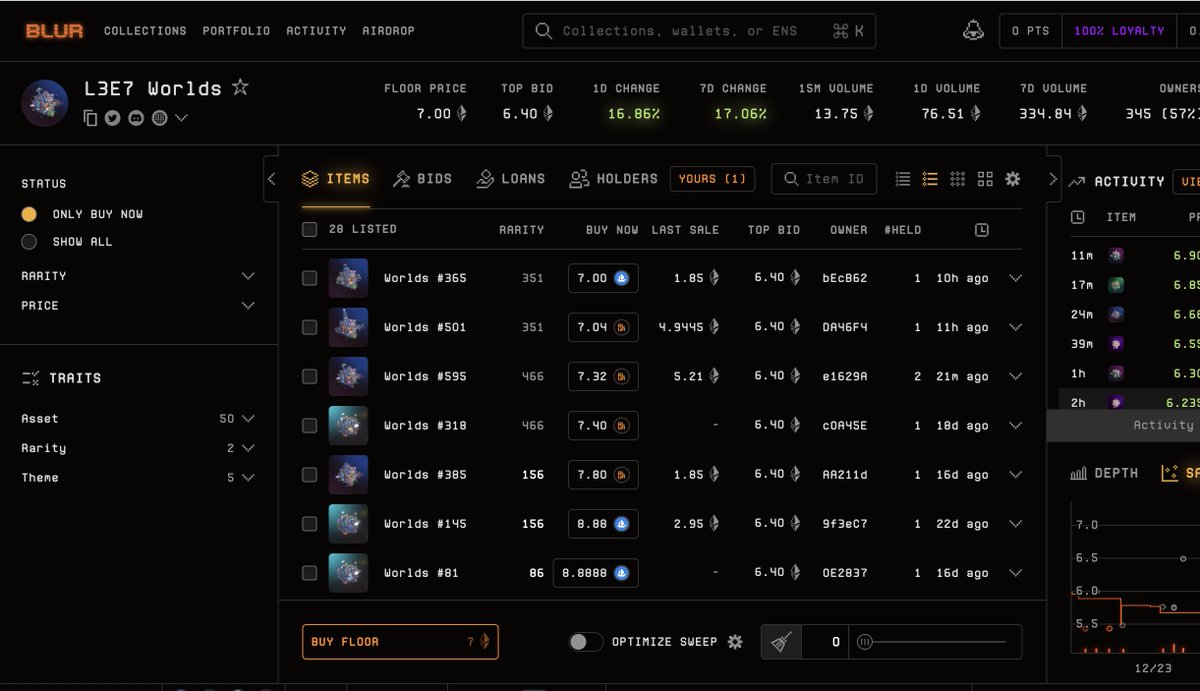This screenshot has width=1200, height=691.
Task: Open COLLECTIONS in top navigation
Action: tap(146, 31)
